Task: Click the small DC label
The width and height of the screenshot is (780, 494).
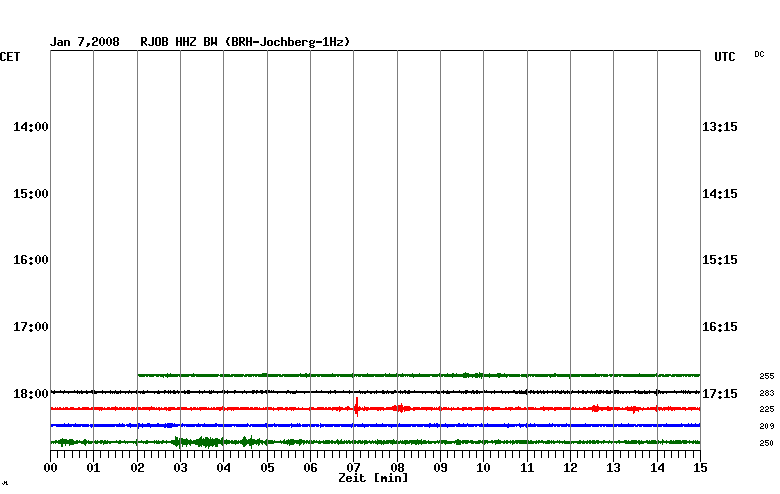Action: click(x=759, y=54)
